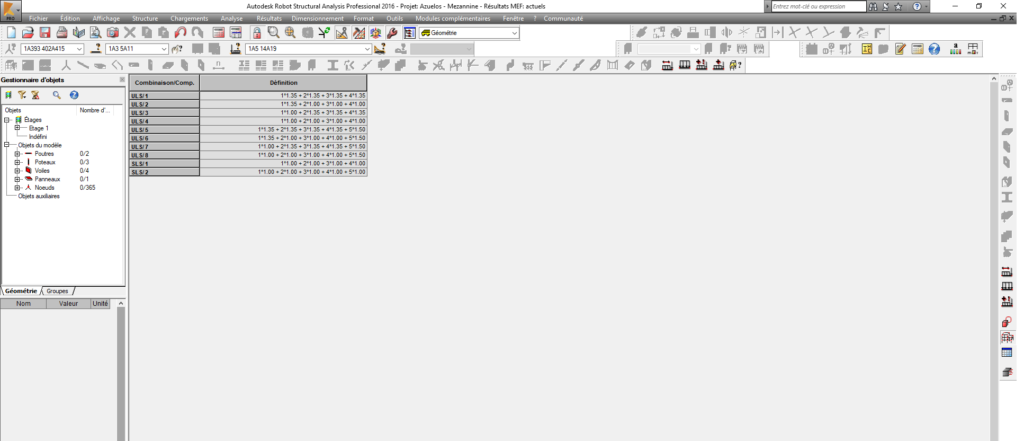Open the Géométrie layout dropdown
This screenshot has height=441, width=1024.
click(x=469, y=33)
